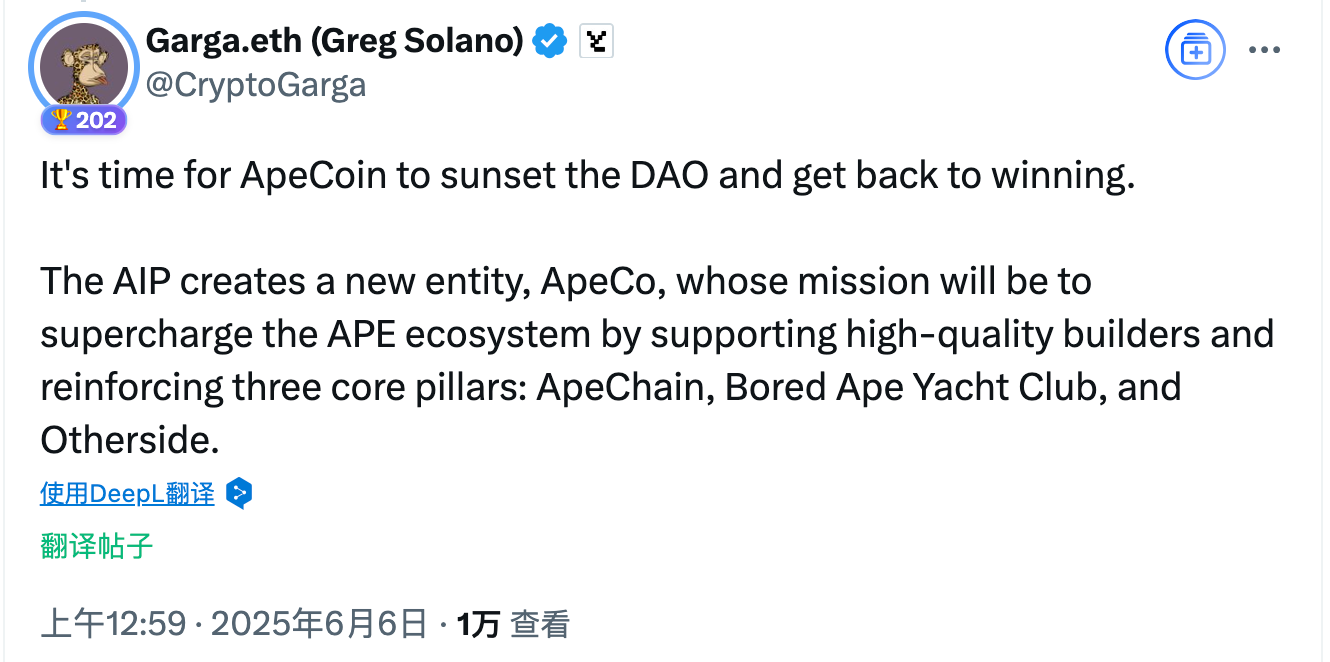This screenshot has height=662, width=1330.
Task: Translate using the 使用DeepL翻译 link
Action: [127, 493]
